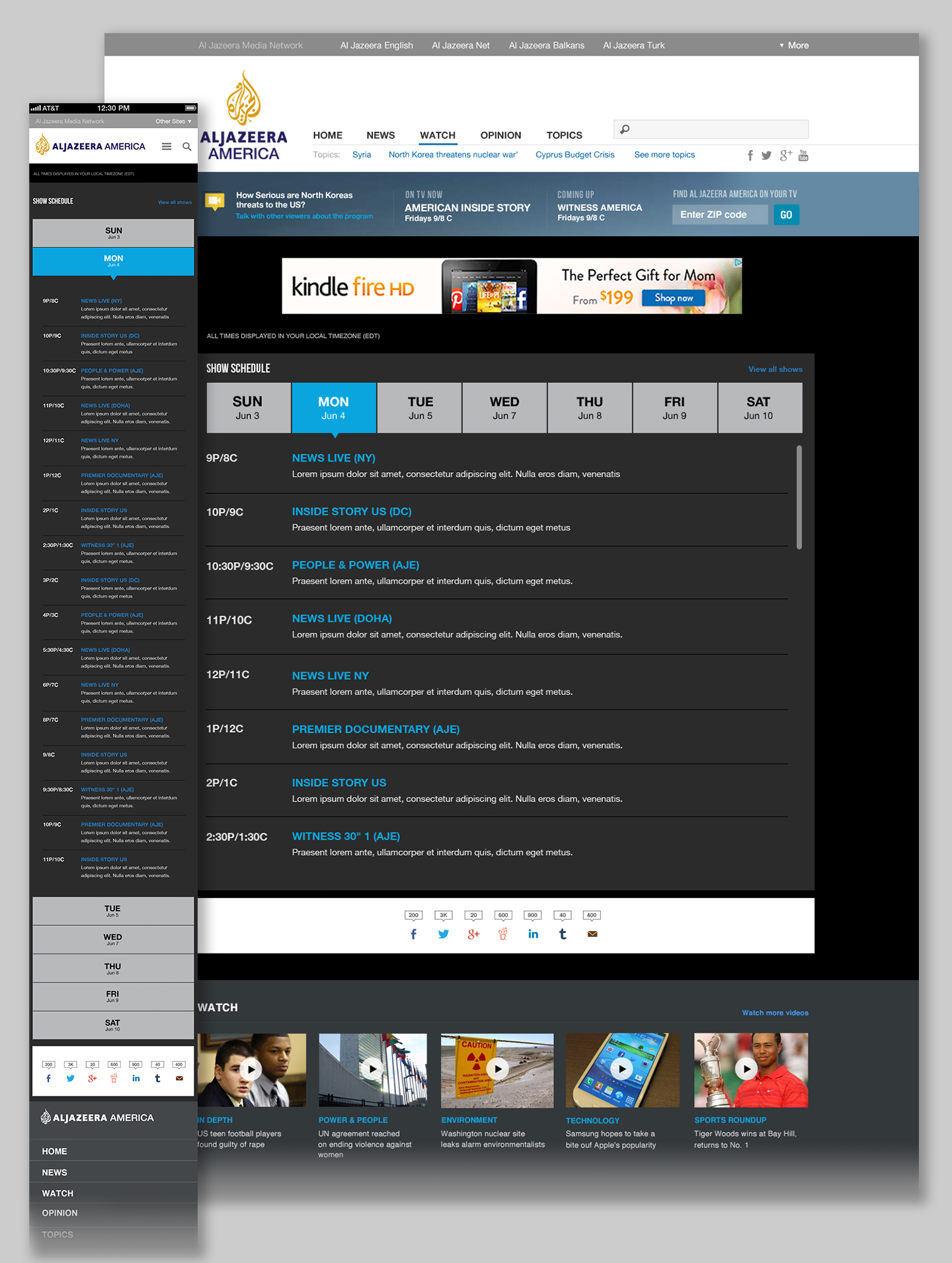Share on Google Plus below desktop schedule
The image size is (952, 1263).
(473, 934)
